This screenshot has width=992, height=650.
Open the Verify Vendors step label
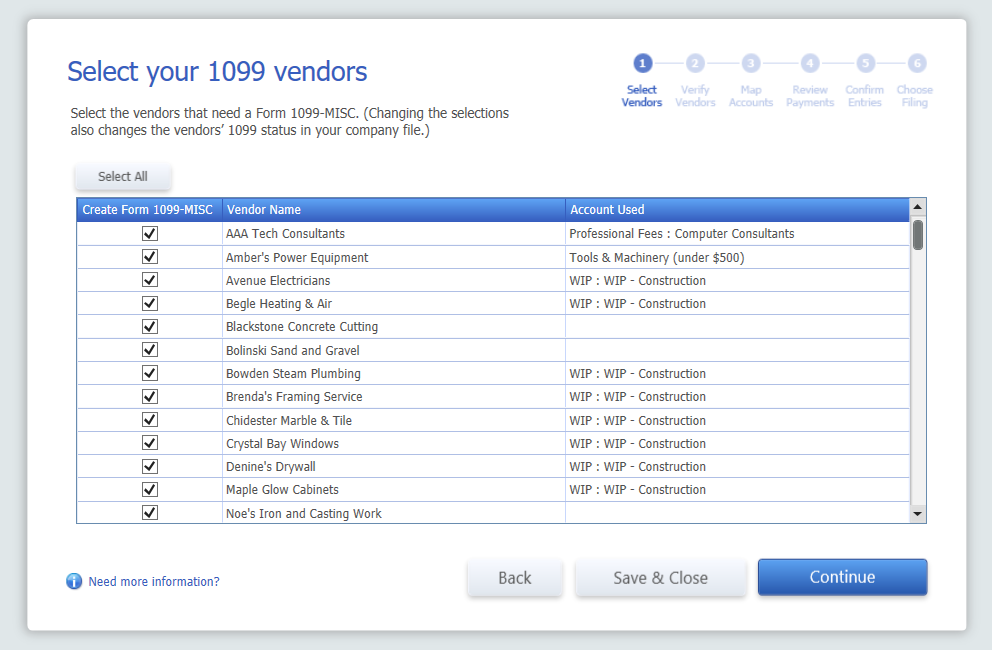[x=695, y=96]
